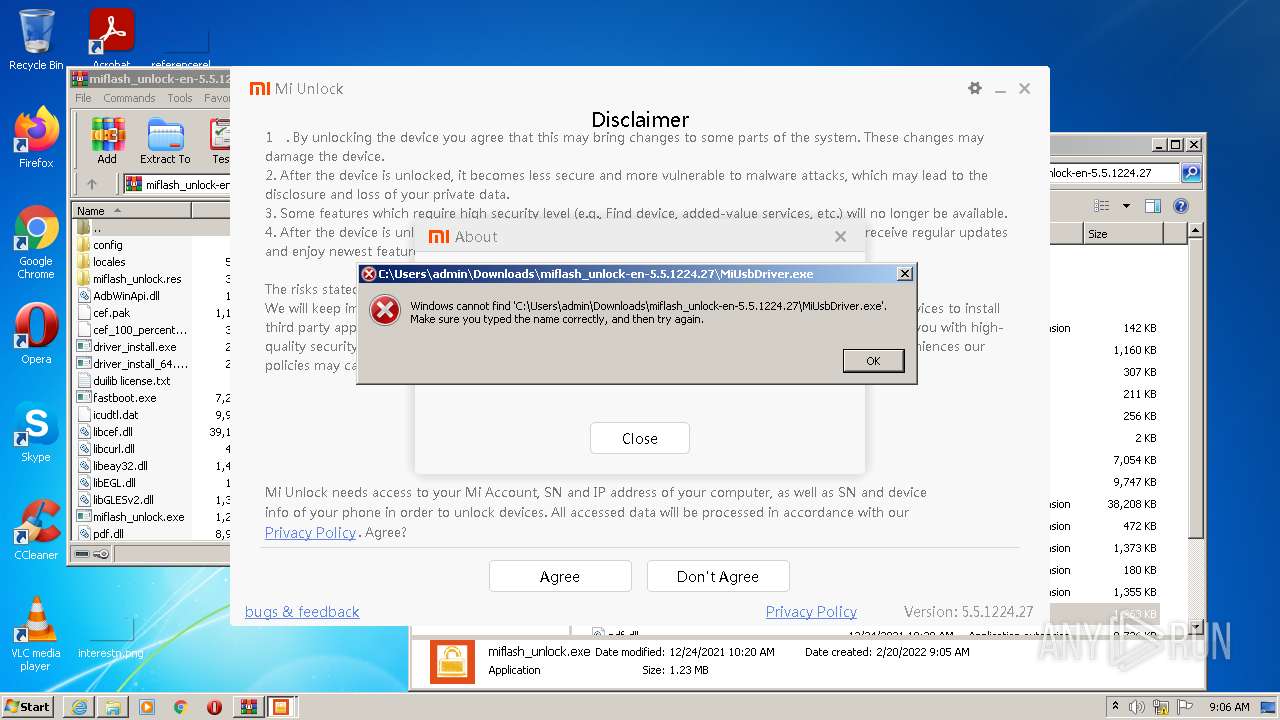Click OK in the error dialog
The image size is (1280, 720).
[873, 361]
